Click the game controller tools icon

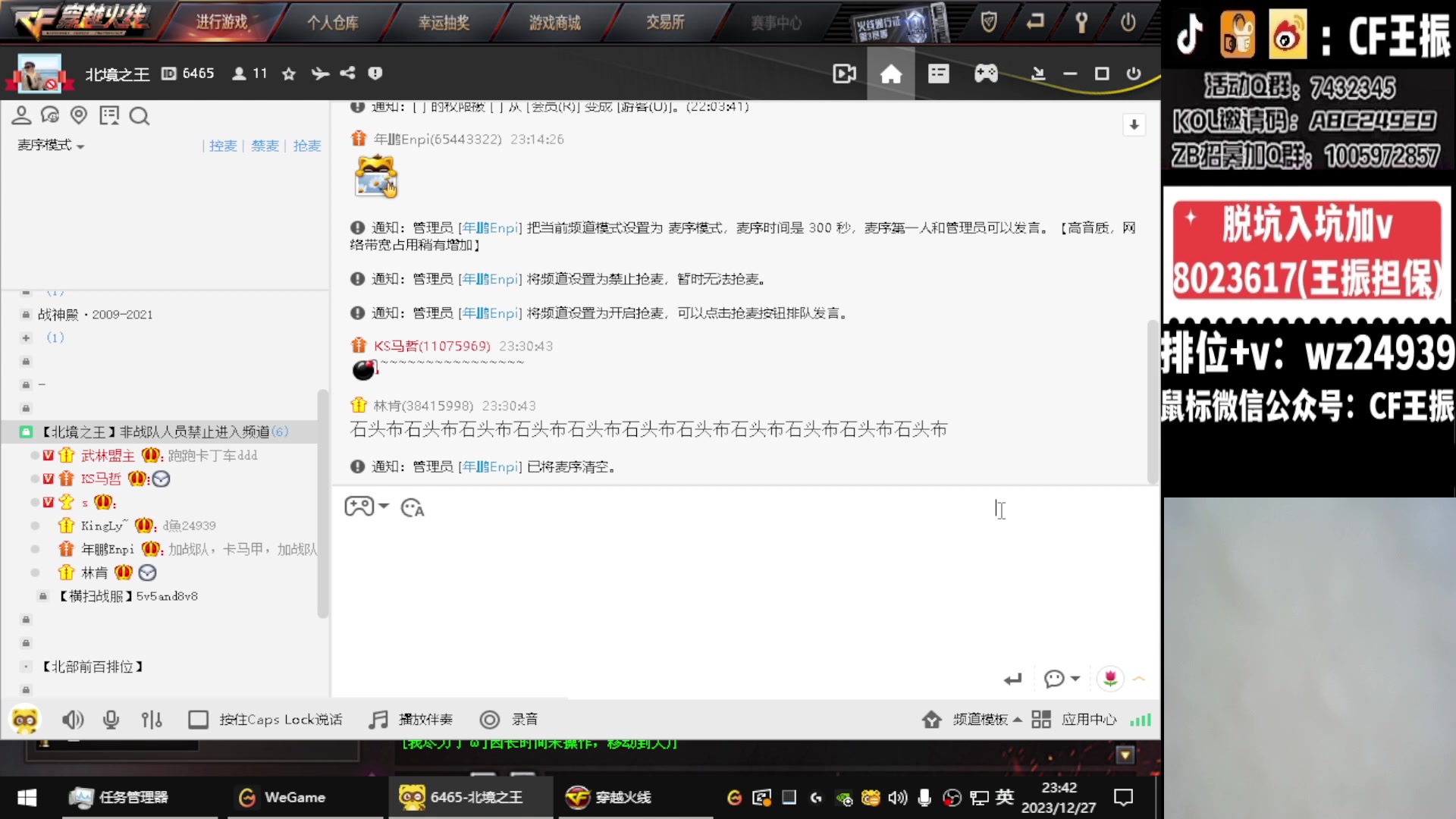tap(361, 507)
